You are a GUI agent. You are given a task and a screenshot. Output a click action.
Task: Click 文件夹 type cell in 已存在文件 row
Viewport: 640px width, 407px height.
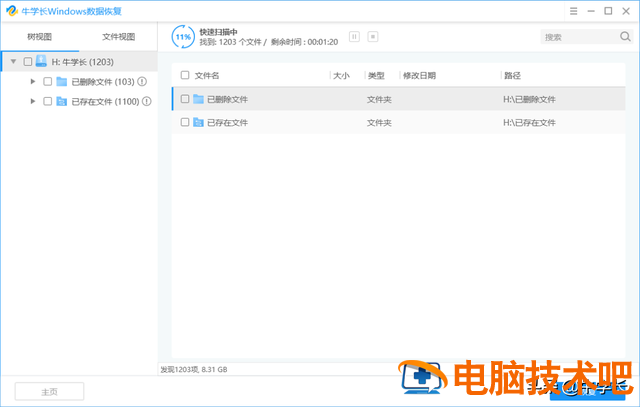(379, 122)
